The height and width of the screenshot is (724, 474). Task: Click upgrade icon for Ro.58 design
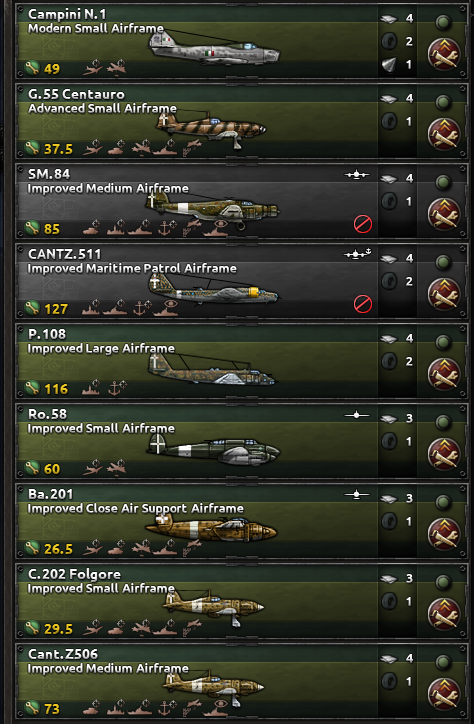pos(444,454)
